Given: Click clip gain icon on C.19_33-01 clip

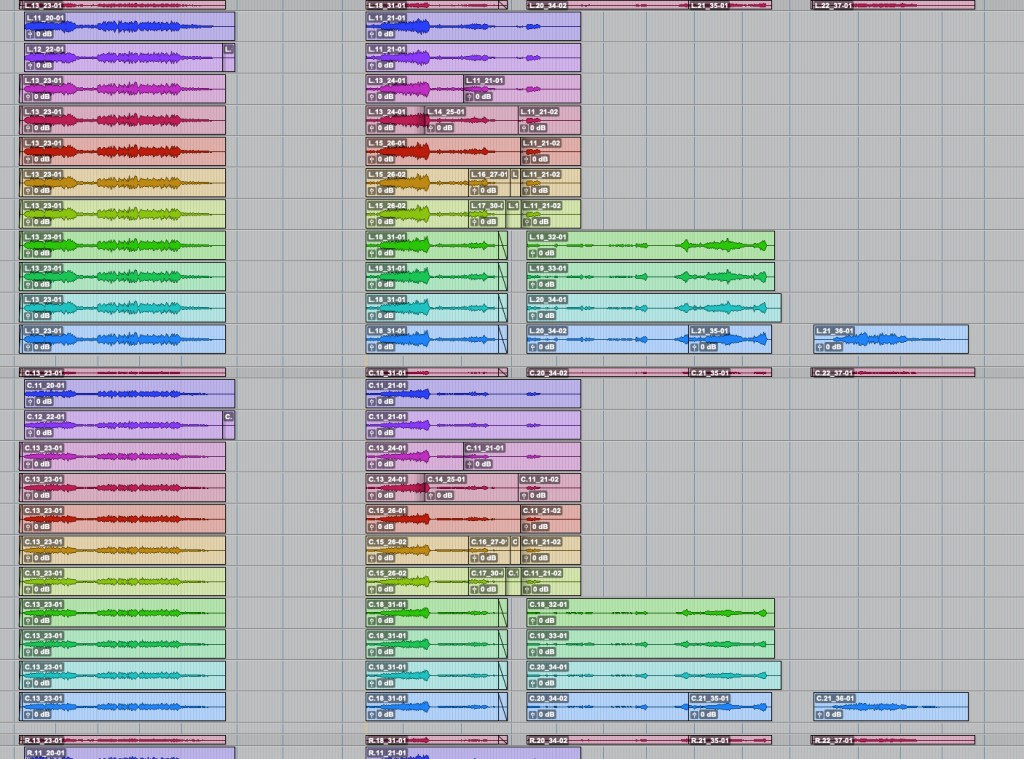Looking at the screenshot, I should click(534, 651).
